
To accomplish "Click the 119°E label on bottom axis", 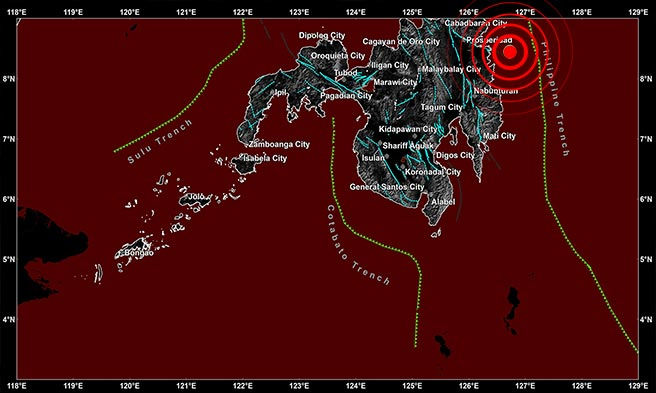I will tap(73, 385).
